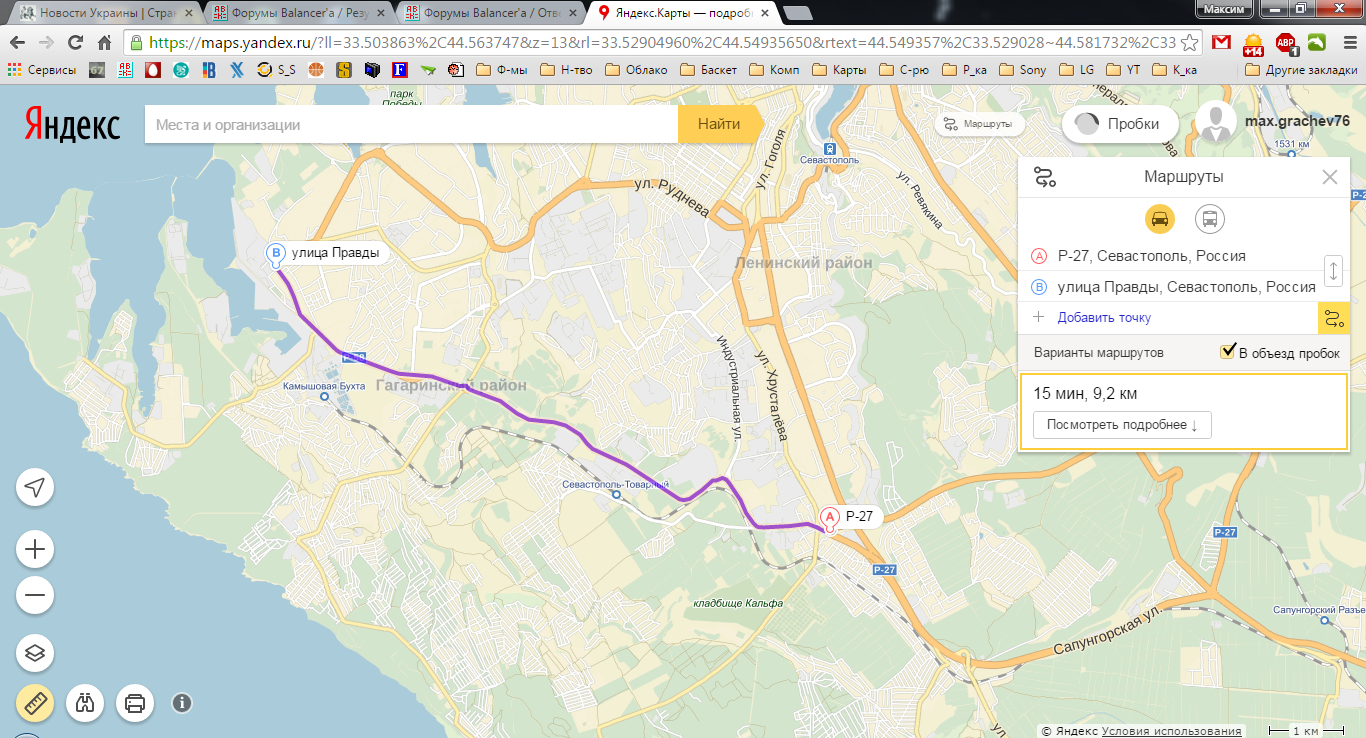Viewport: 1366px width, 738px height.
Task: Open the Карты bookmarks folder
Action: [840, 70]
